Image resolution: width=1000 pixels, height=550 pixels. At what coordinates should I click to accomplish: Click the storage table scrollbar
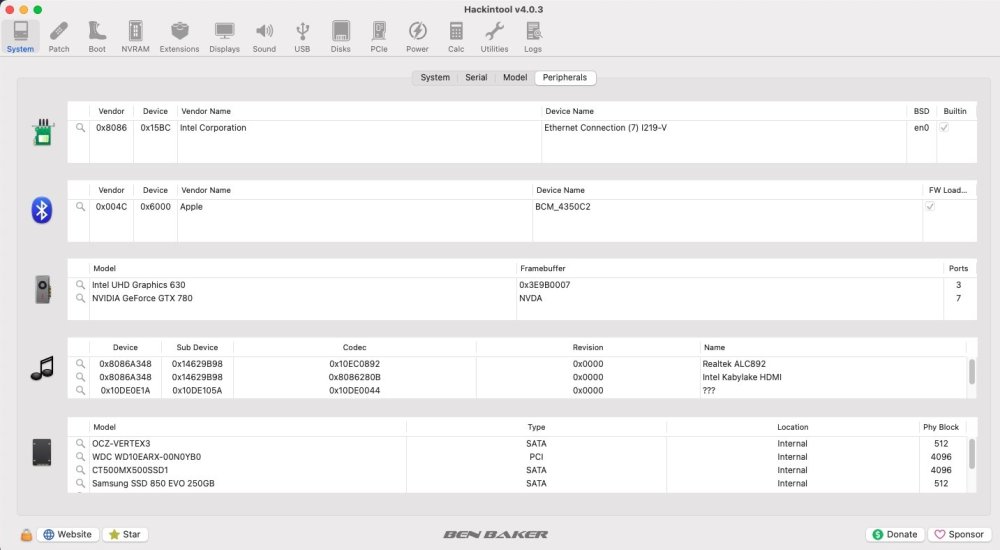(x=971, y=454)
